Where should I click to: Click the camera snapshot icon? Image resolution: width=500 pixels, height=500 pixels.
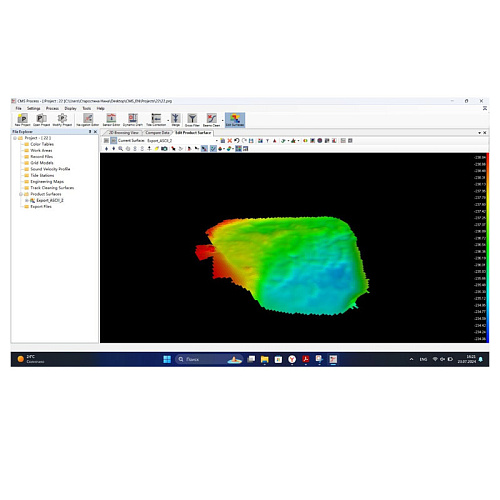click(x=164, y=149)
